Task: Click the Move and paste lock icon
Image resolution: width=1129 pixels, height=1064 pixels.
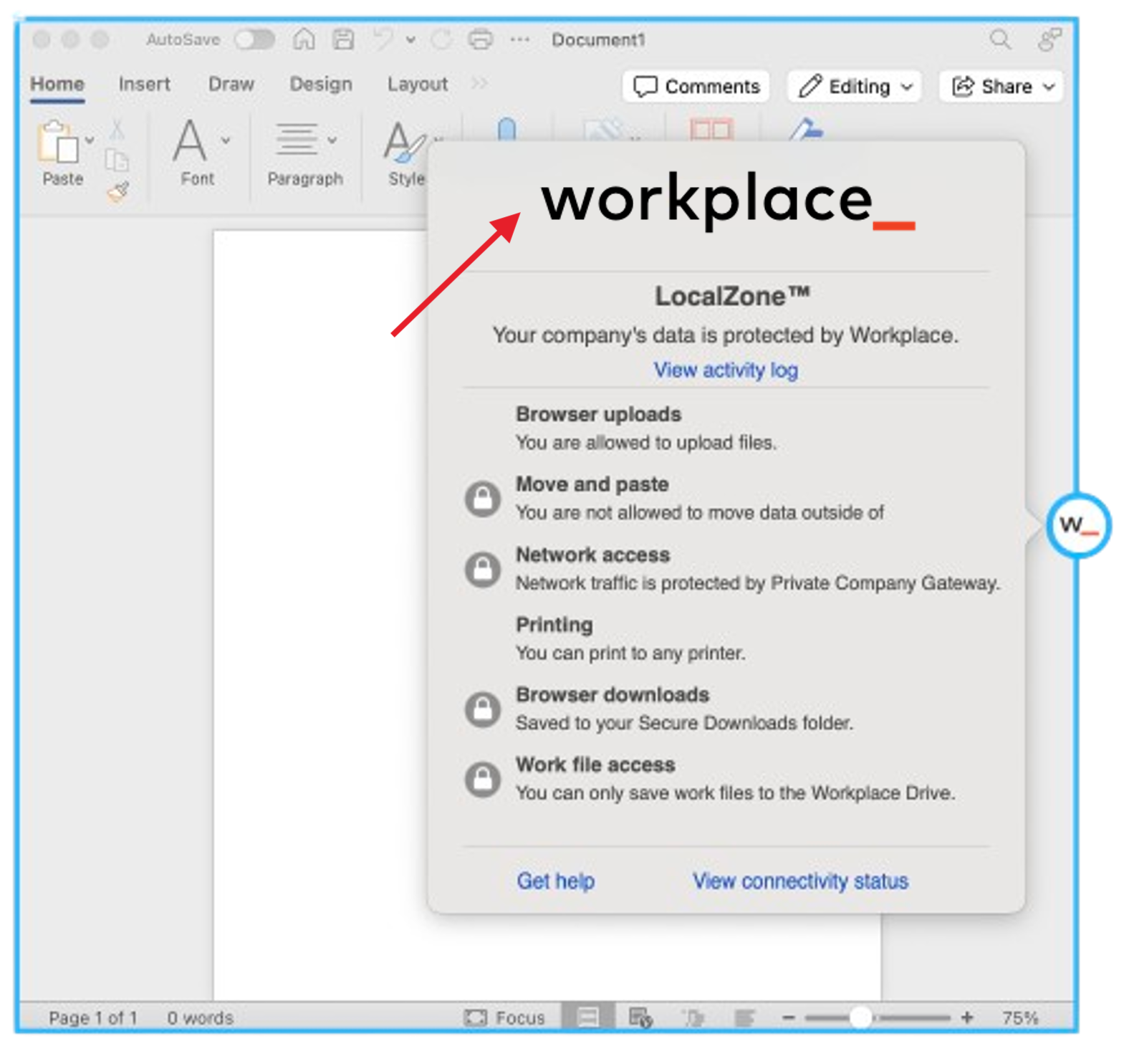Action: [483, 499]
